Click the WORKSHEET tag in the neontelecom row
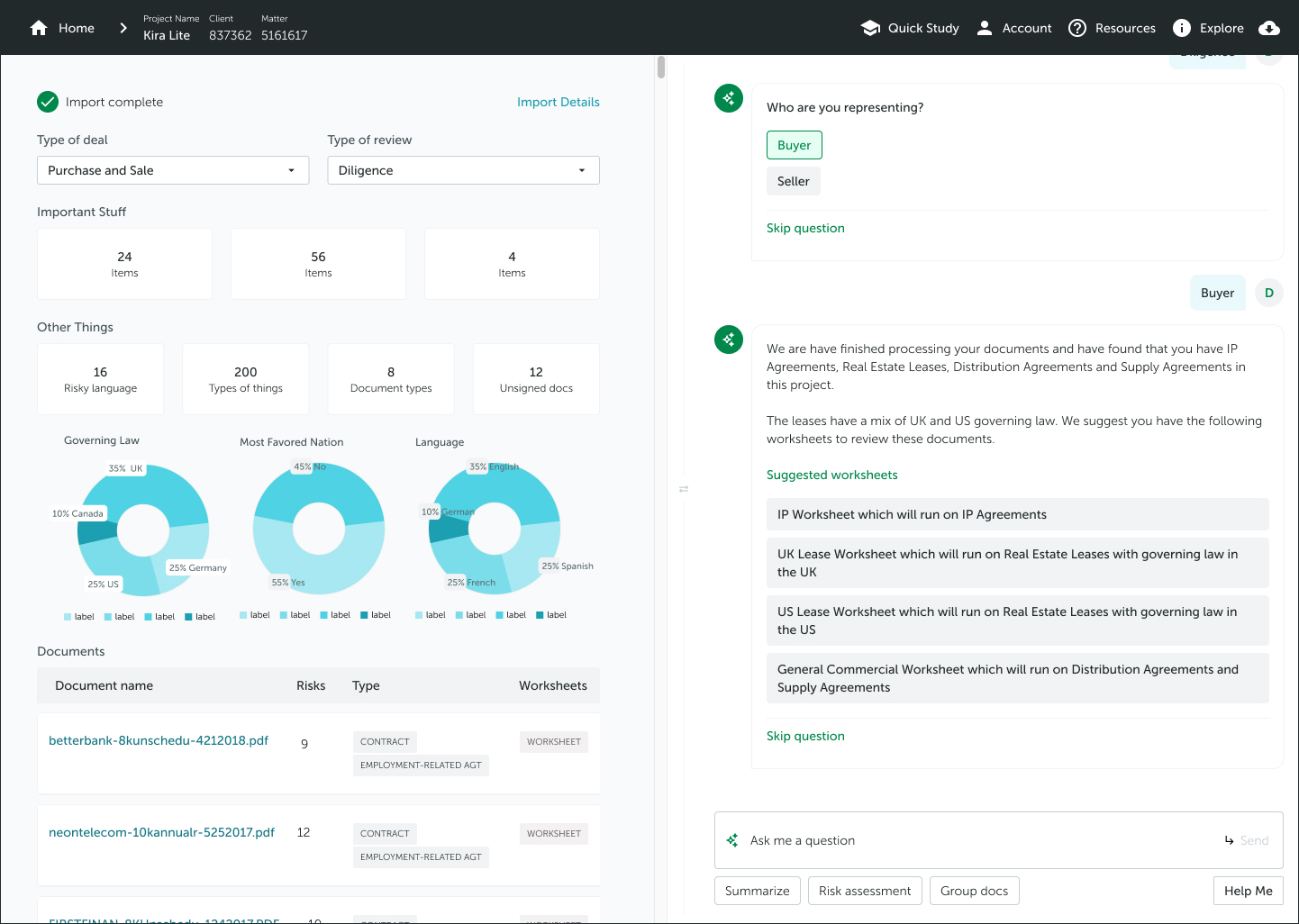The width and height of the screenshot is (1299, 924). 554,834
